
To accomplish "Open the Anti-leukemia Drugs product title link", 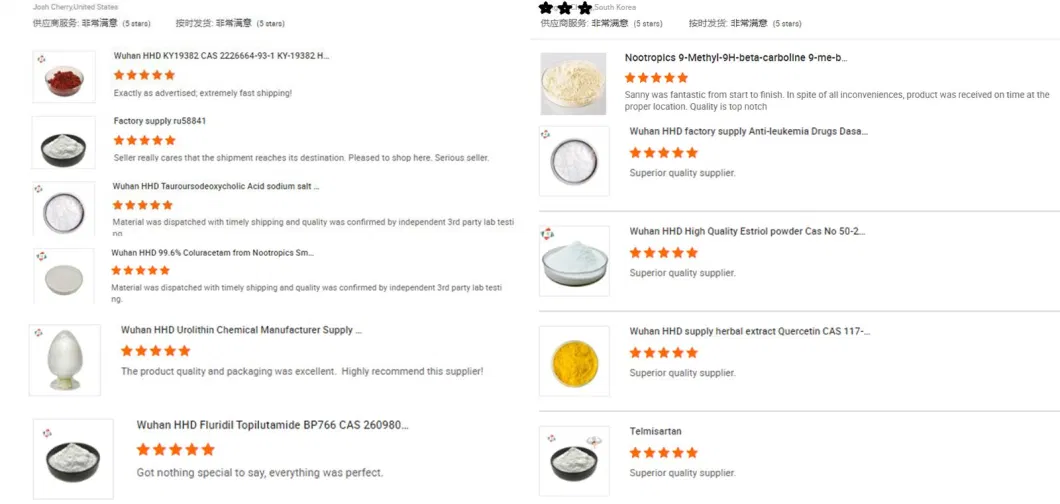I will pyautogui.click(x=748, y=131).
